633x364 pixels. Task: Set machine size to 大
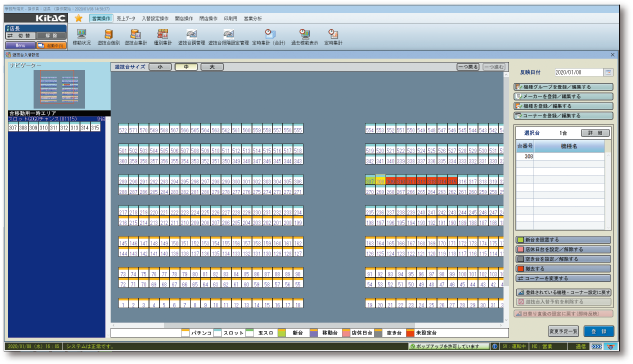point(212,67)
